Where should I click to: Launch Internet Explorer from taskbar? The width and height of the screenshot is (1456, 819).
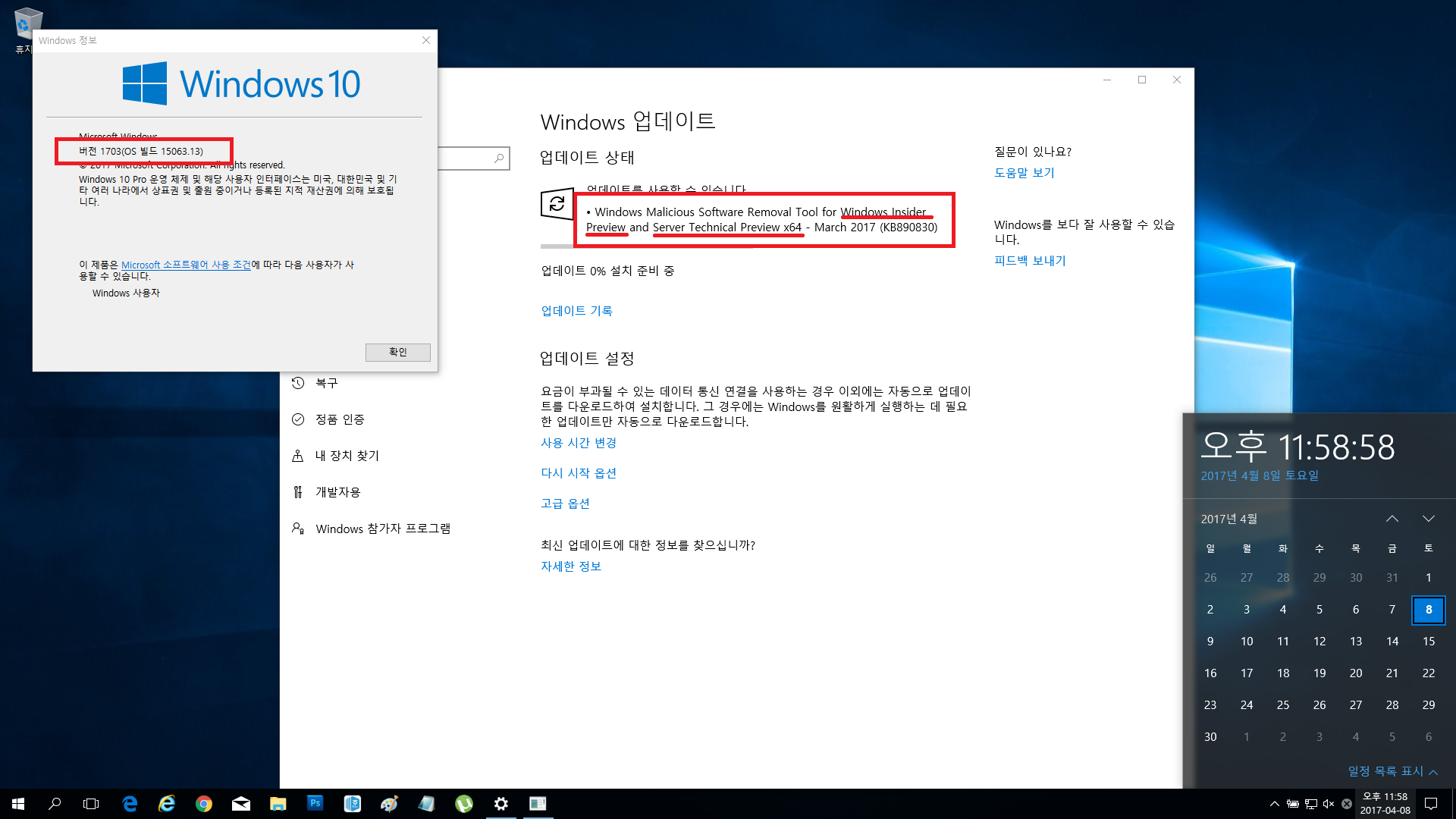click(167, 804)
